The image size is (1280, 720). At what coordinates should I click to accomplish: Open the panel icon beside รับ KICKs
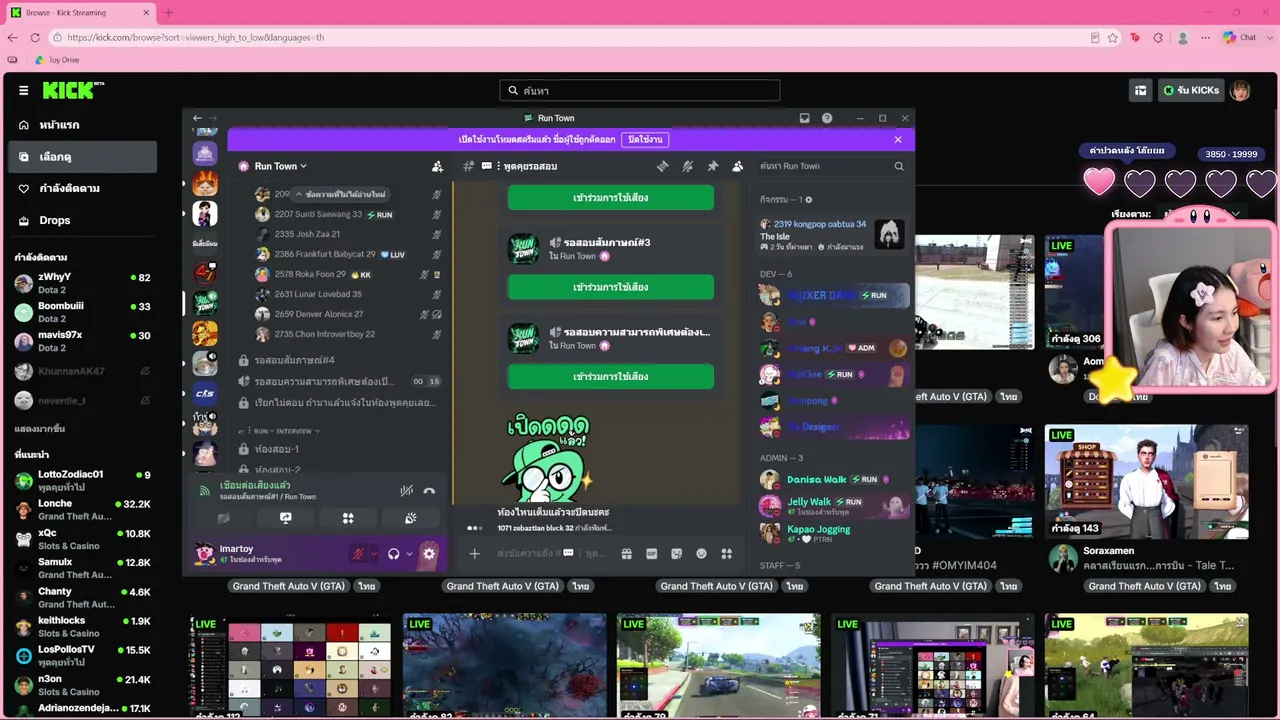coord(1140,91)
